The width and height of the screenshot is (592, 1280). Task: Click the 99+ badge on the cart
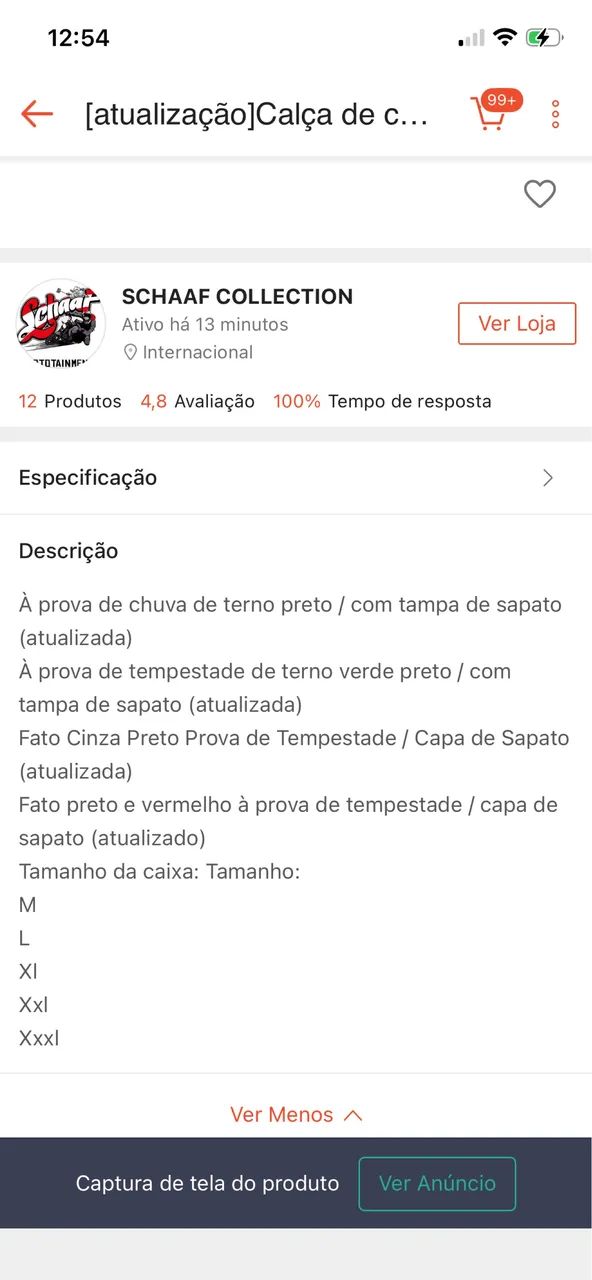point(501,99)
